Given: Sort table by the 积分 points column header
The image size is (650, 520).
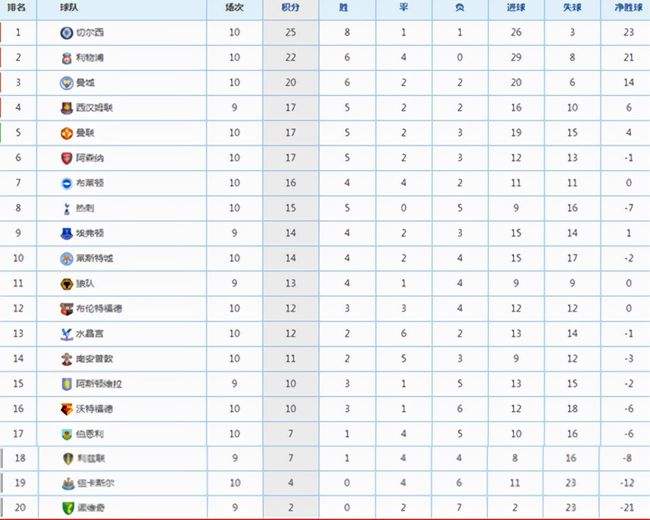Looking at the screenshot, I should click(x=290, y=7).
